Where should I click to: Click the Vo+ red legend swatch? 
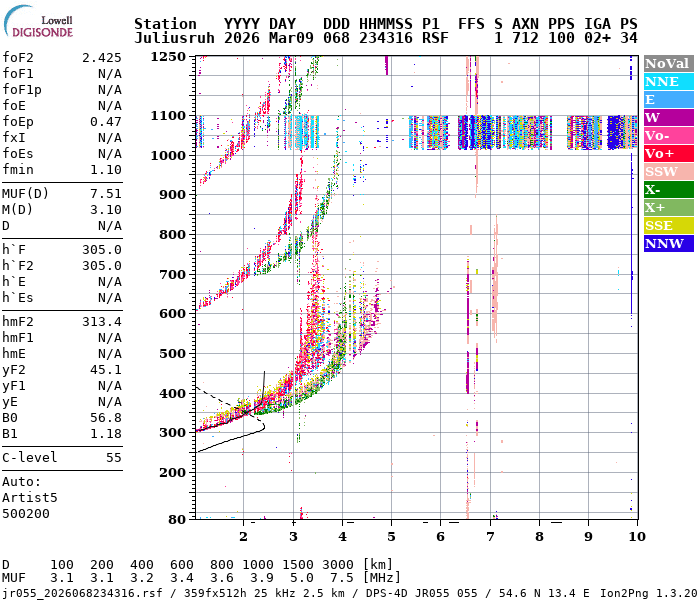click(x=667, y=153)
